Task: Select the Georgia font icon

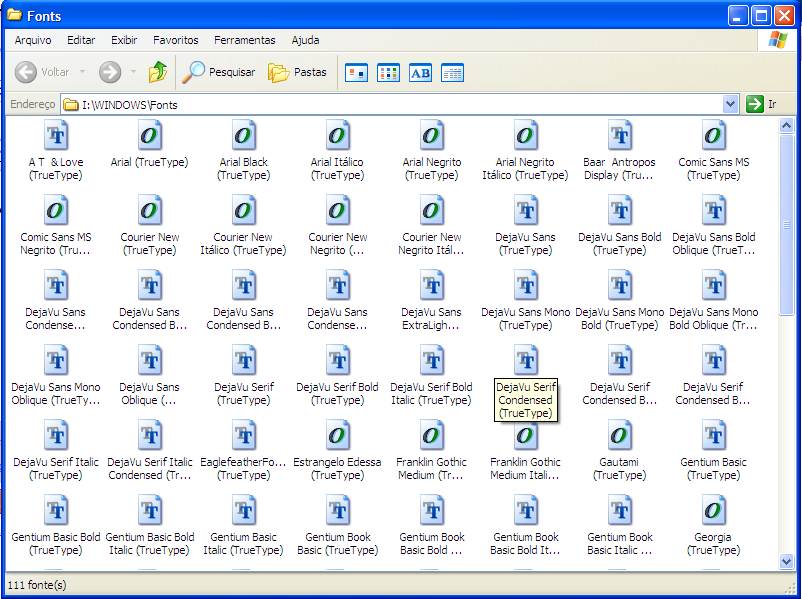Action: click(714, 511)
